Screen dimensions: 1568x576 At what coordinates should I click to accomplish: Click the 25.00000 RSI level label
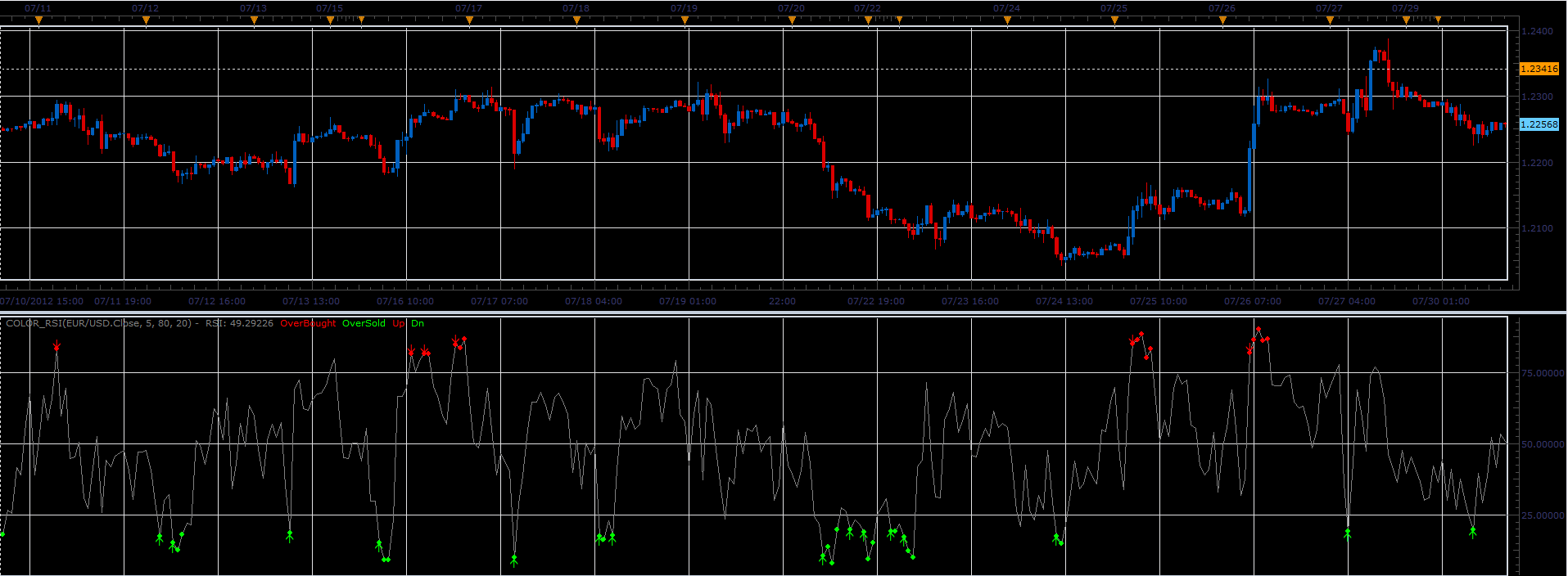pos(1543,515)
